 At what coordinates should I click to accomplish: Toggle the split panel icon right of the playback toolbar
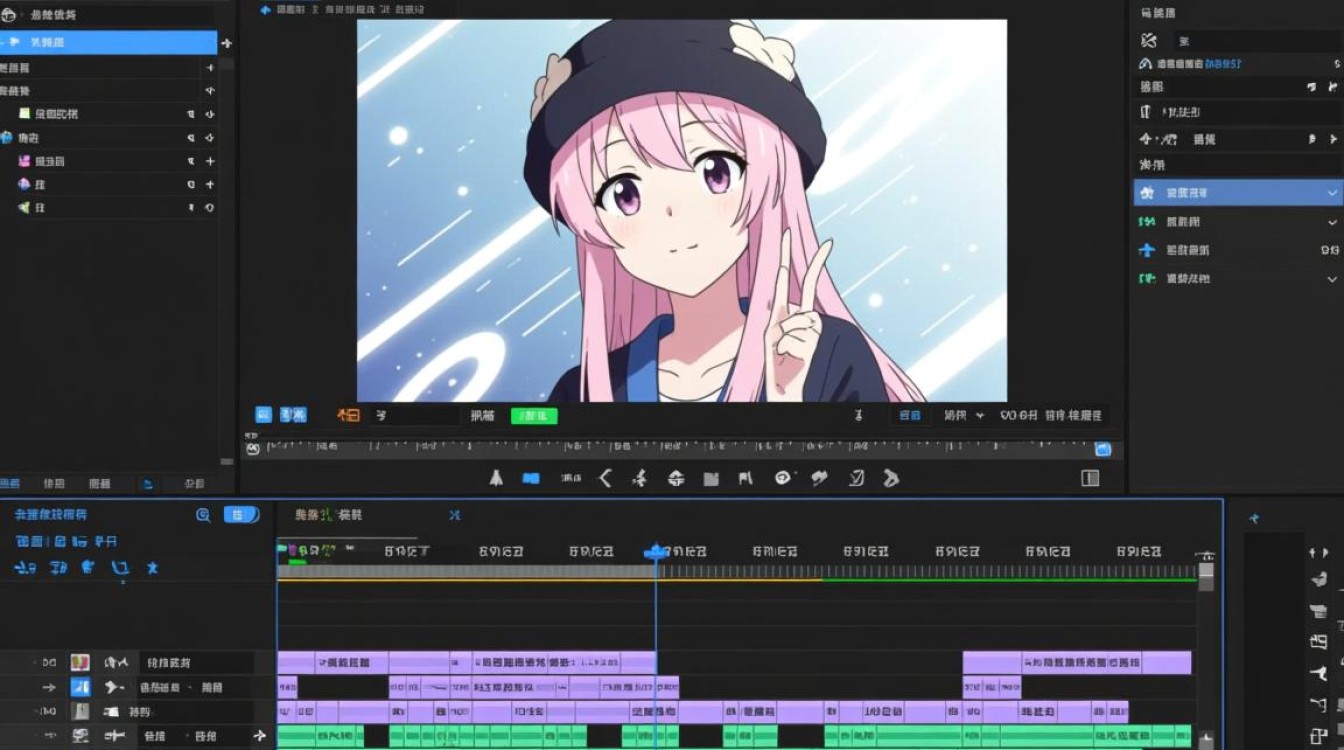1090,479
